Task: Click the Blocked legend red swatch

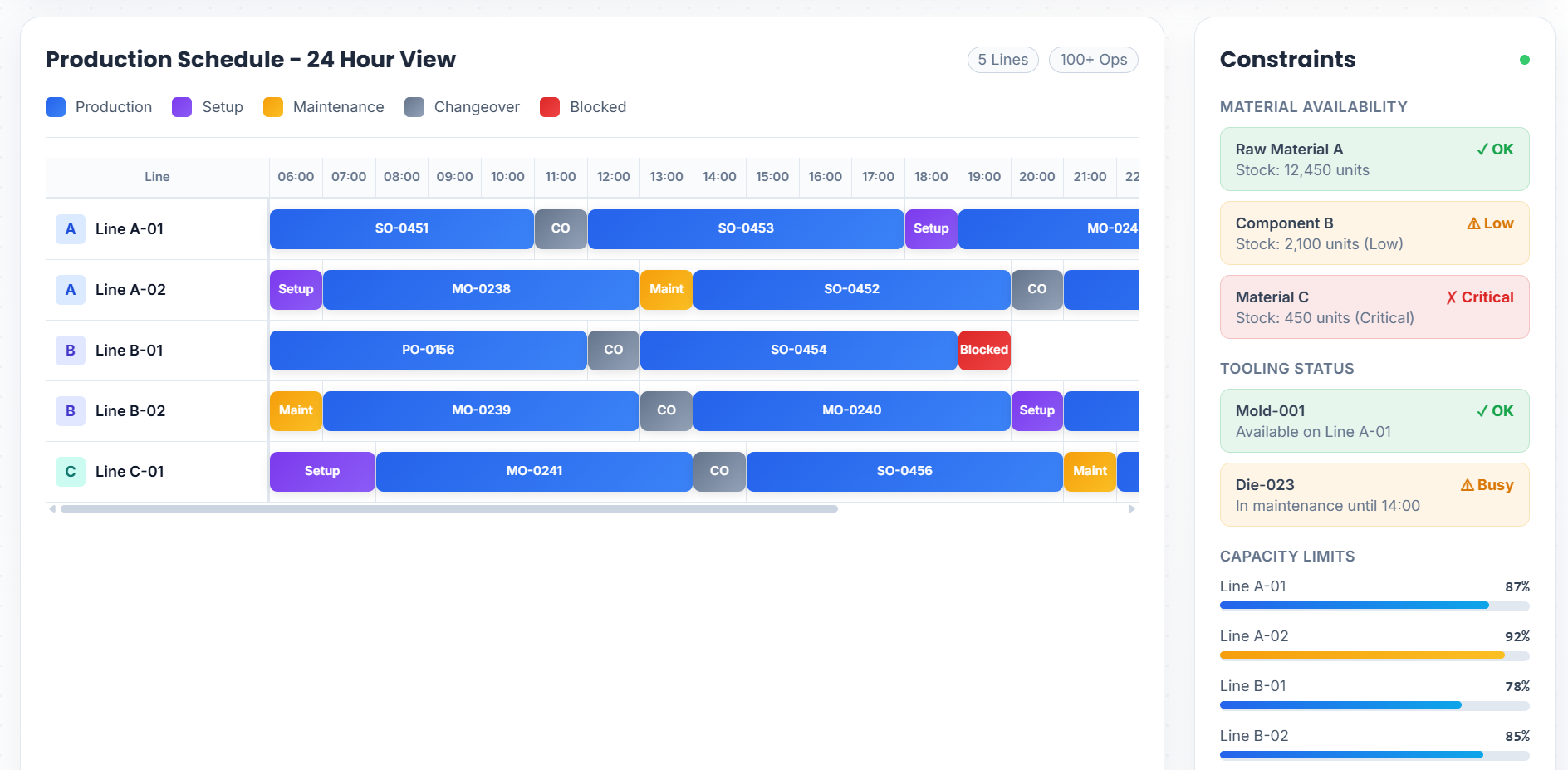Action: click(x=550, y=107)
